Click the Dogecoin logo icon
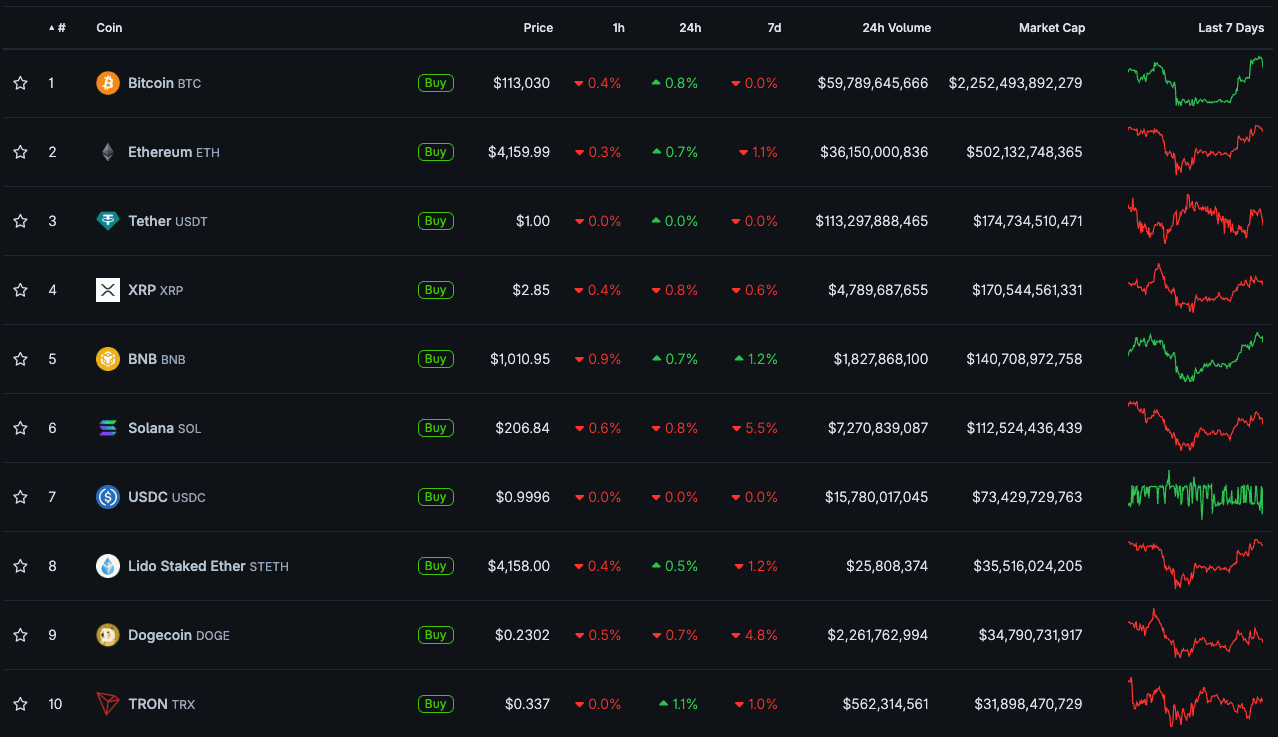This screenshot has width=1278, height=737. point(108,635)
